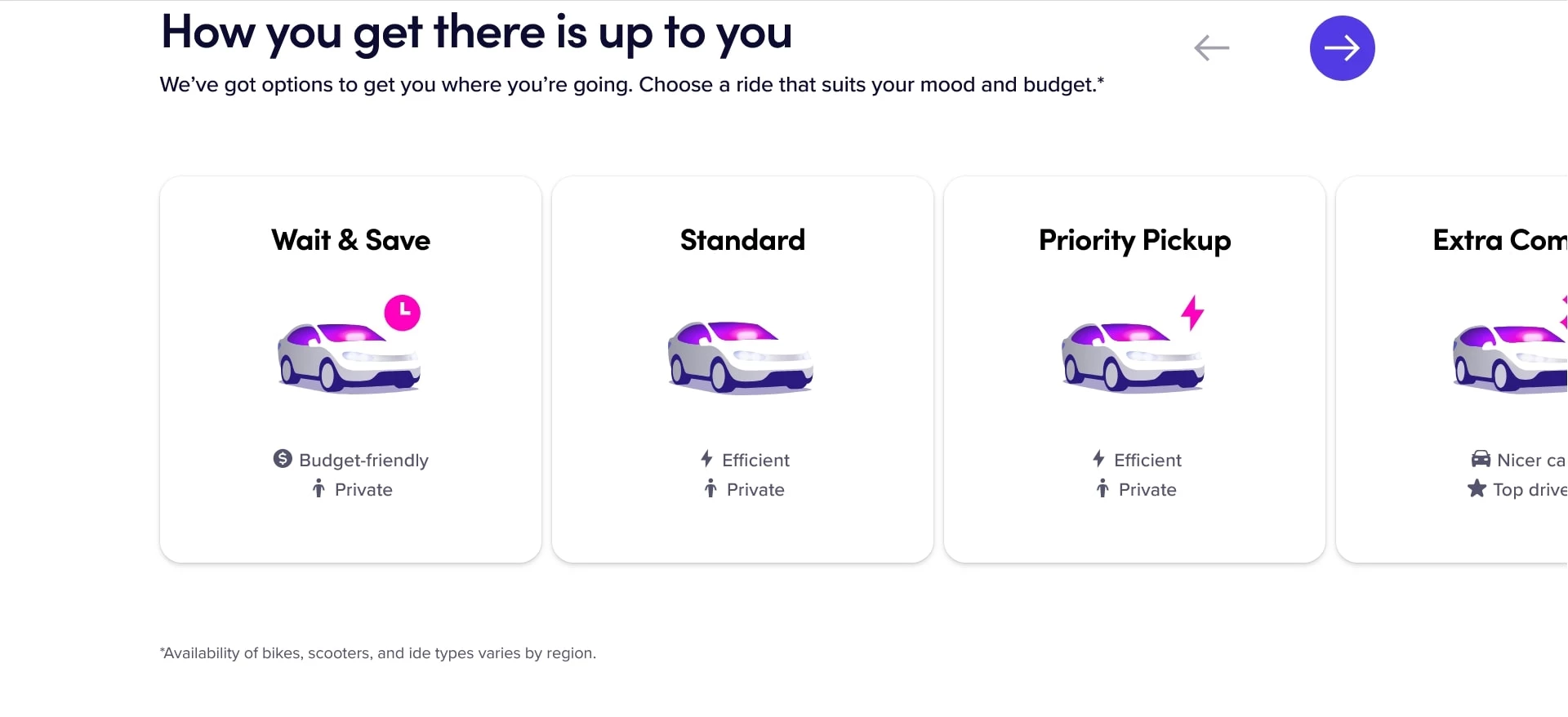1568x717 pixels.
Task: Click the Efficient lightning icon under Standard
Action: tap(706, 459)
